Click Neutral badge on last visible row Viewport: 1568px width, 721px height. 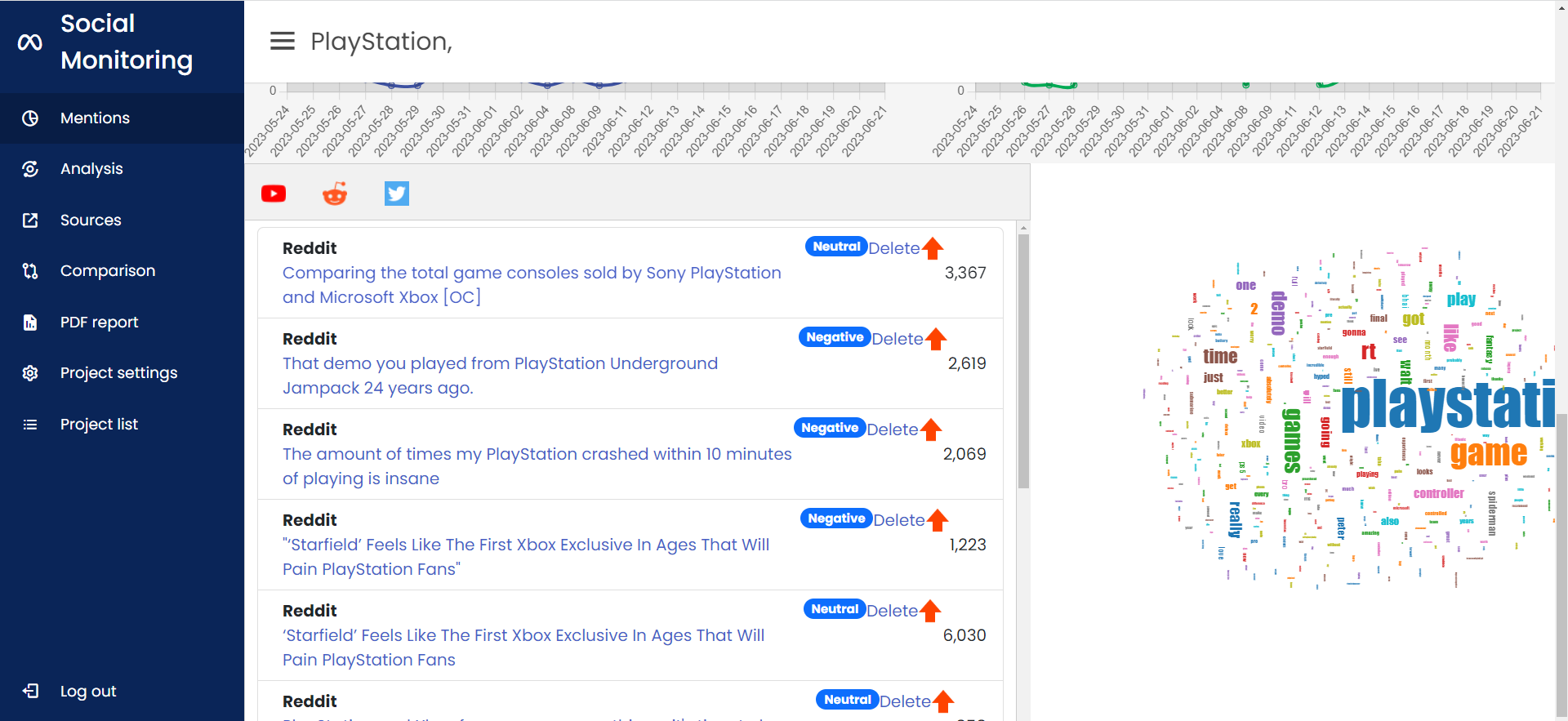848,700
